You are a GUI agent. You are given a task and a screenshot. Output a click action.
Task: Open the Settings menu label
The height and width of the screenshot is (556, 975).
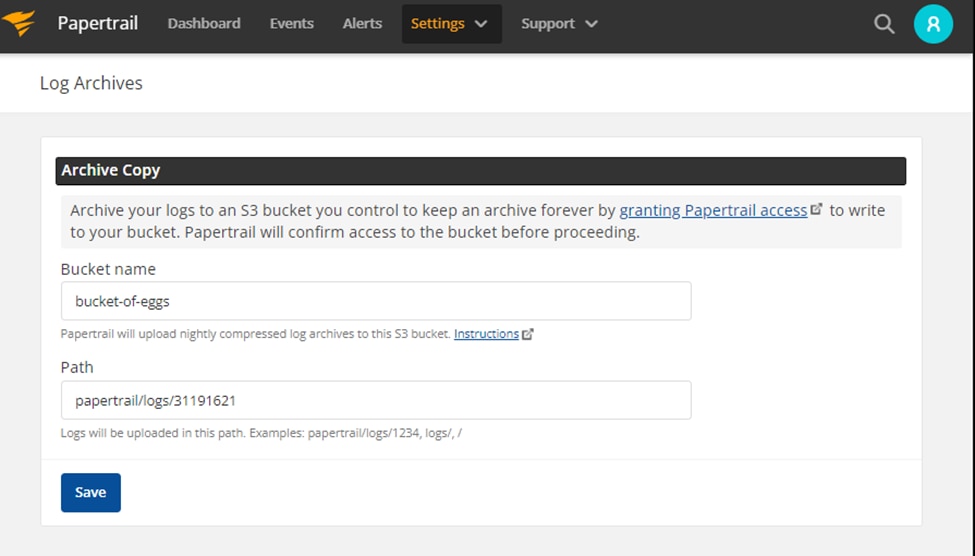(x=438, y=24)
